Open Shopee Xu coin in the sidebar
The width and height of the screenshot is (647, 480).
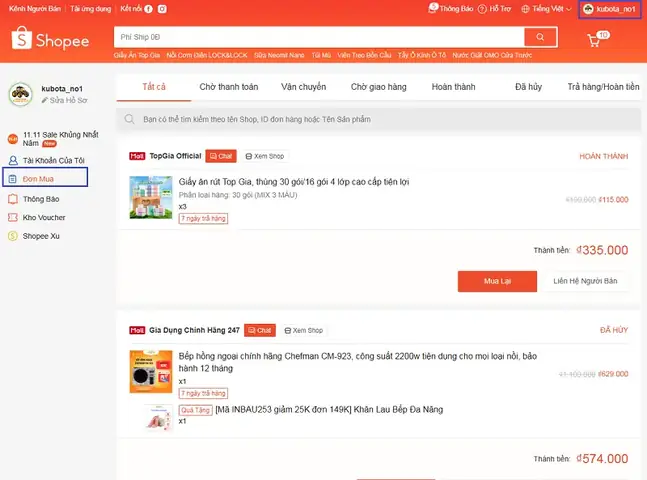pyautogui.click(x=34, y=236)
